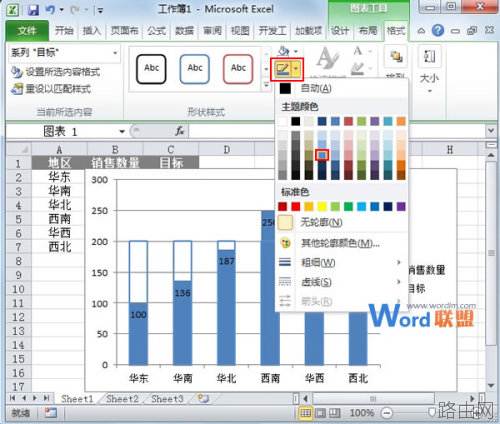Viewport: 500px width, 424px height.
Task: Click the Save icon in quick access toolbar
Action: pos(33,10)
